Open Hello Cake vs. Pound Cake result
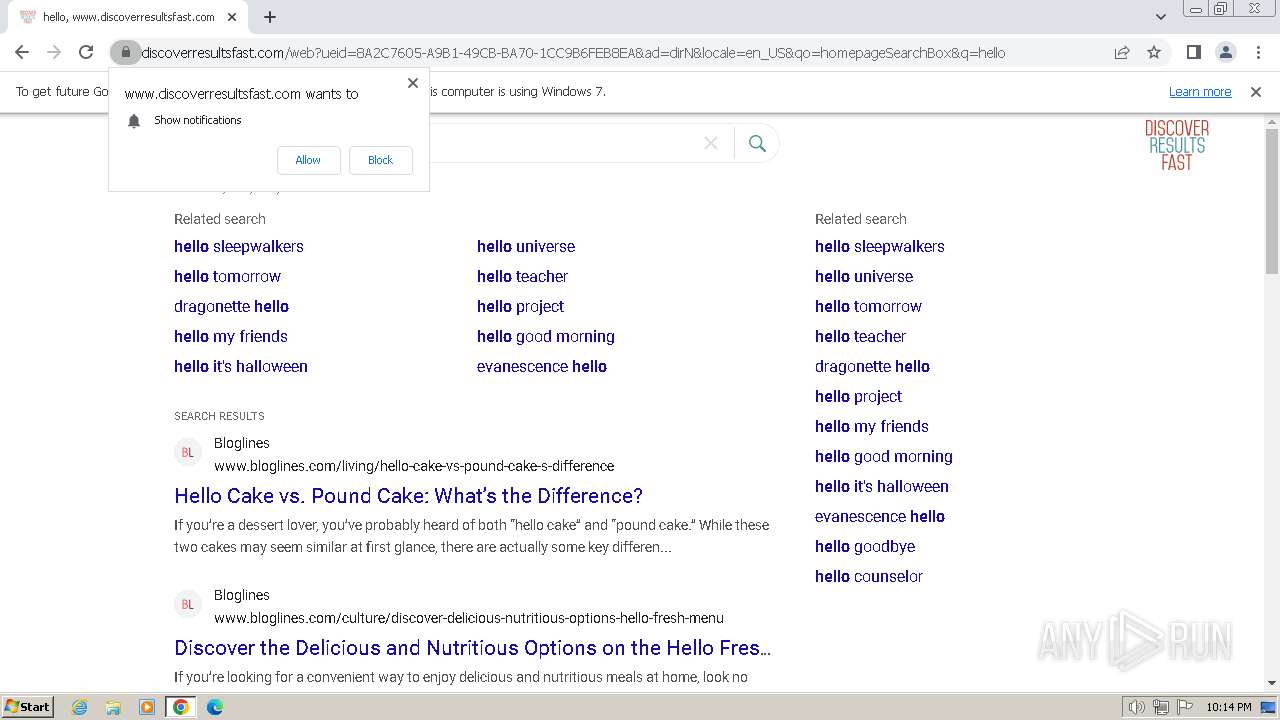1280x720 pixels. point(408,496)
